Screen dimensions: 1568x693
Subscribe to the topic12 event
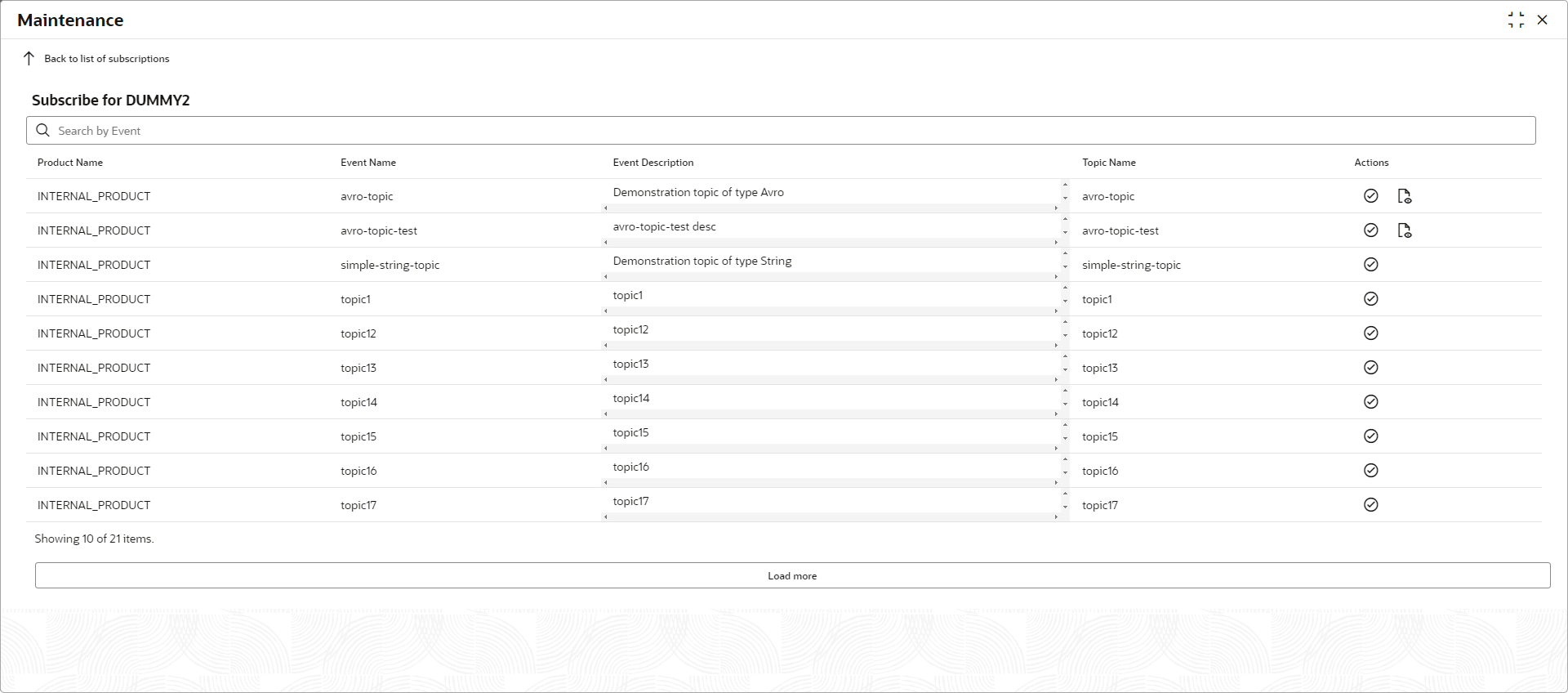click(1370, 333)
